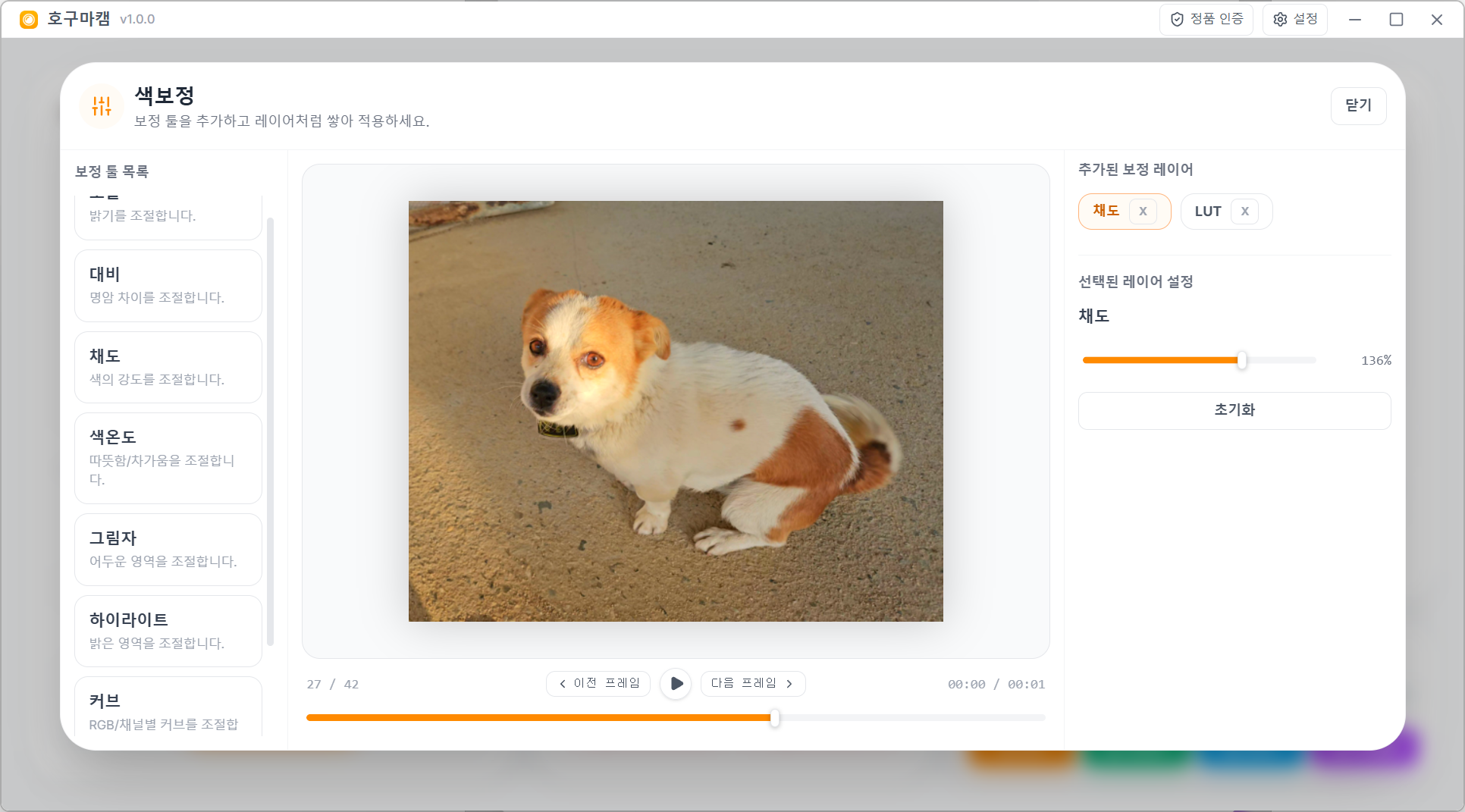Add the 커브 correction tool

tap(168, 709)
